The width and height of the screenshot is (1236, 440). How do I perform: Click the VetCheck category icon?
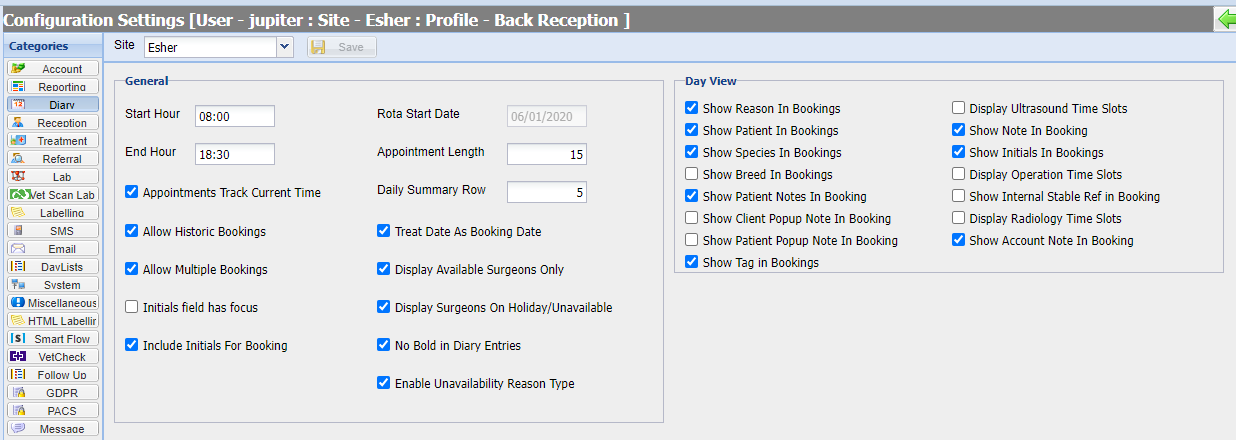pyautogui.click(x=19, y=357)
